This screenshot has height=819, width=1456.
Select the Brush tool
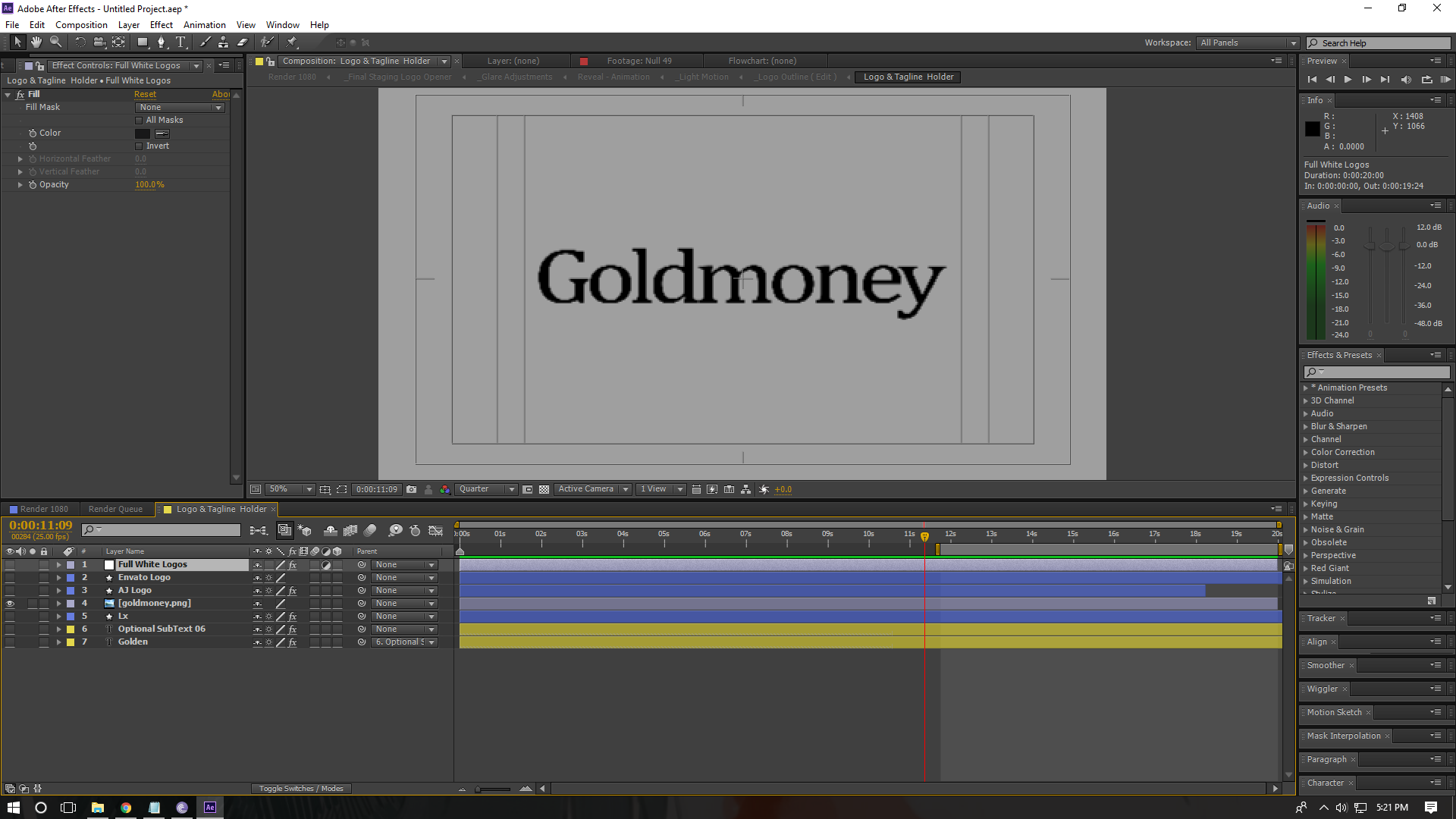(205, 42)
